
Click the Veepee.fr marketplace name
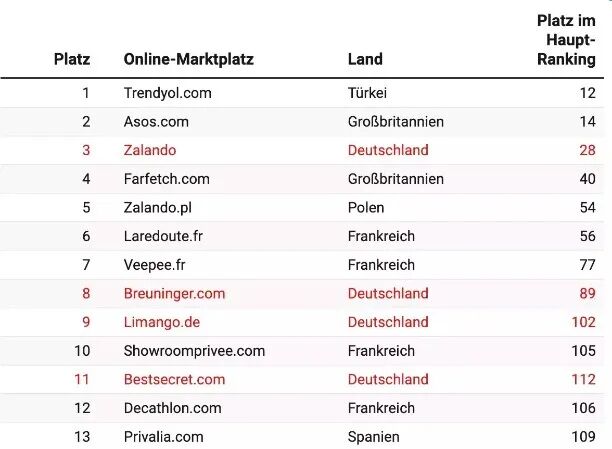point(155,265)
